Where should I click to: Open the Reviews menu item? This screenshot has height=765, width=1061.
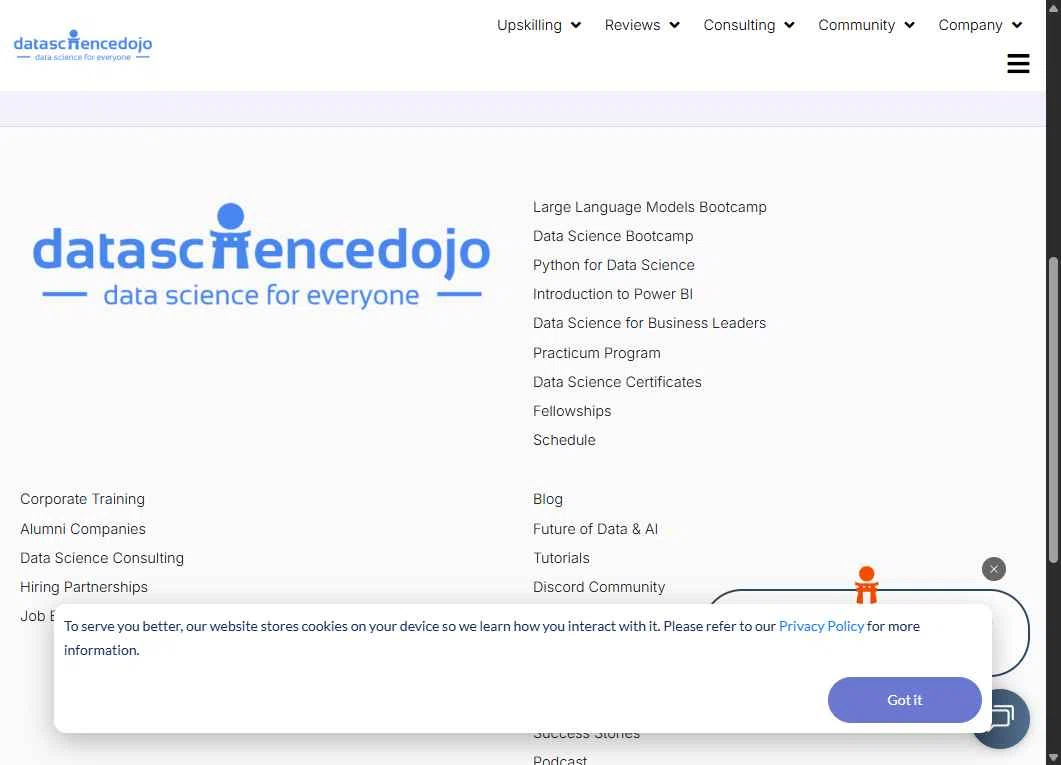point(632,25)
